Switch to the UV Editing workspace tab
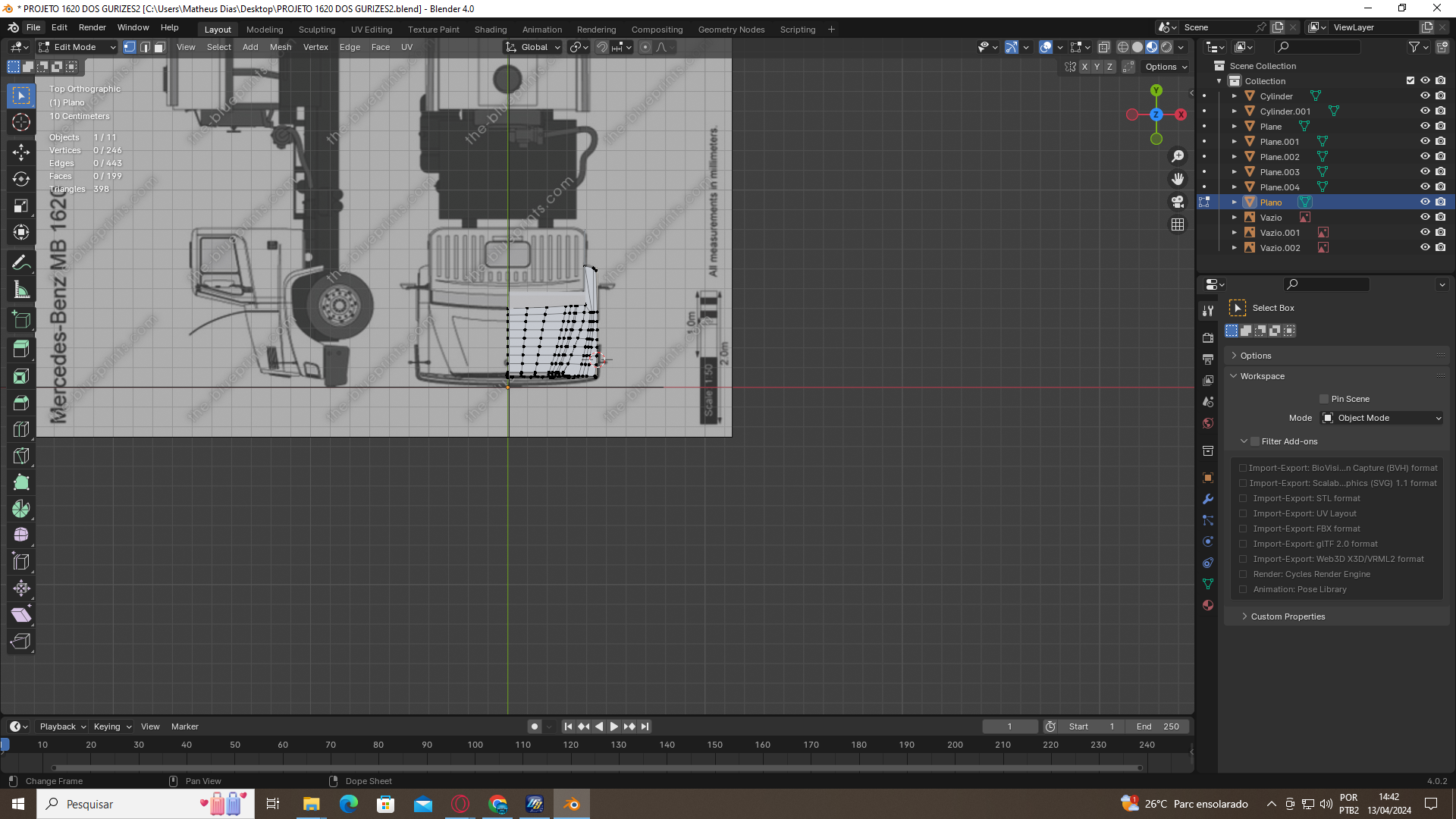 [372, 30]
